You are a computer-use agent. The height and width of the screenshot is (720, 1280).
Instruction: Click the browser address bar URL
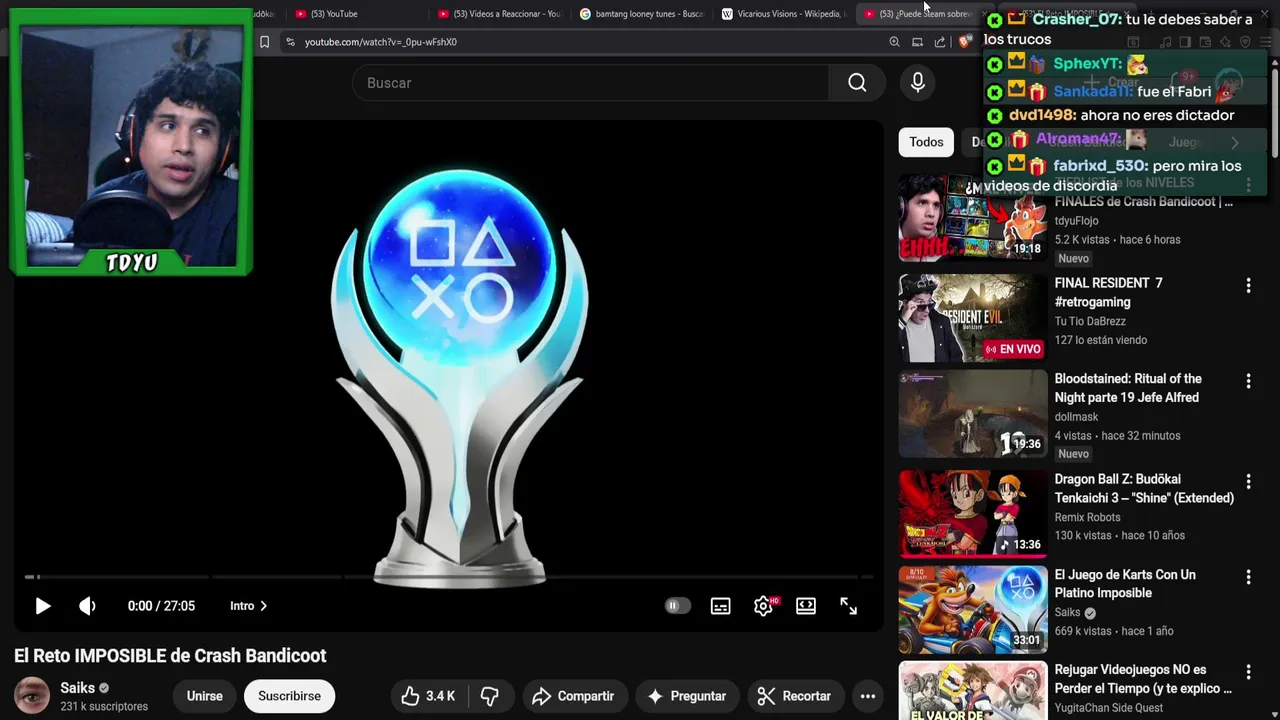381,42
